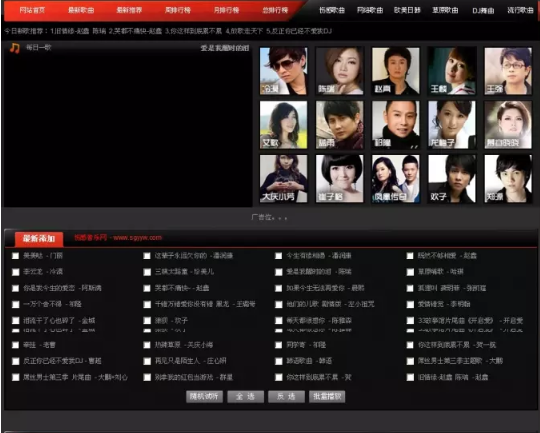Open the 大庆小芳 artist thumbnail
Screen dimensions: 540x433
(x=283, y=178)
